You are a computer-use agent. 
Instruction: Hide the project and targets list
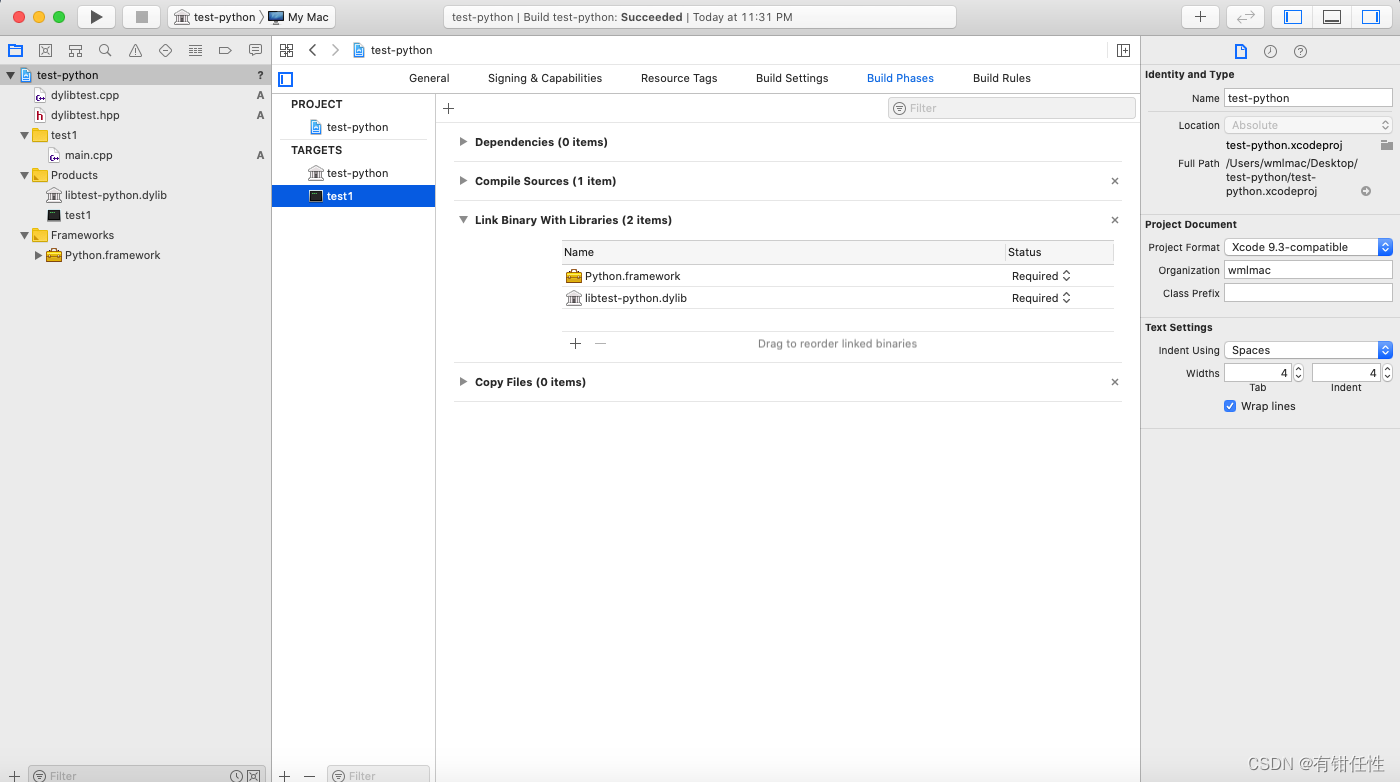coord(286,79)
